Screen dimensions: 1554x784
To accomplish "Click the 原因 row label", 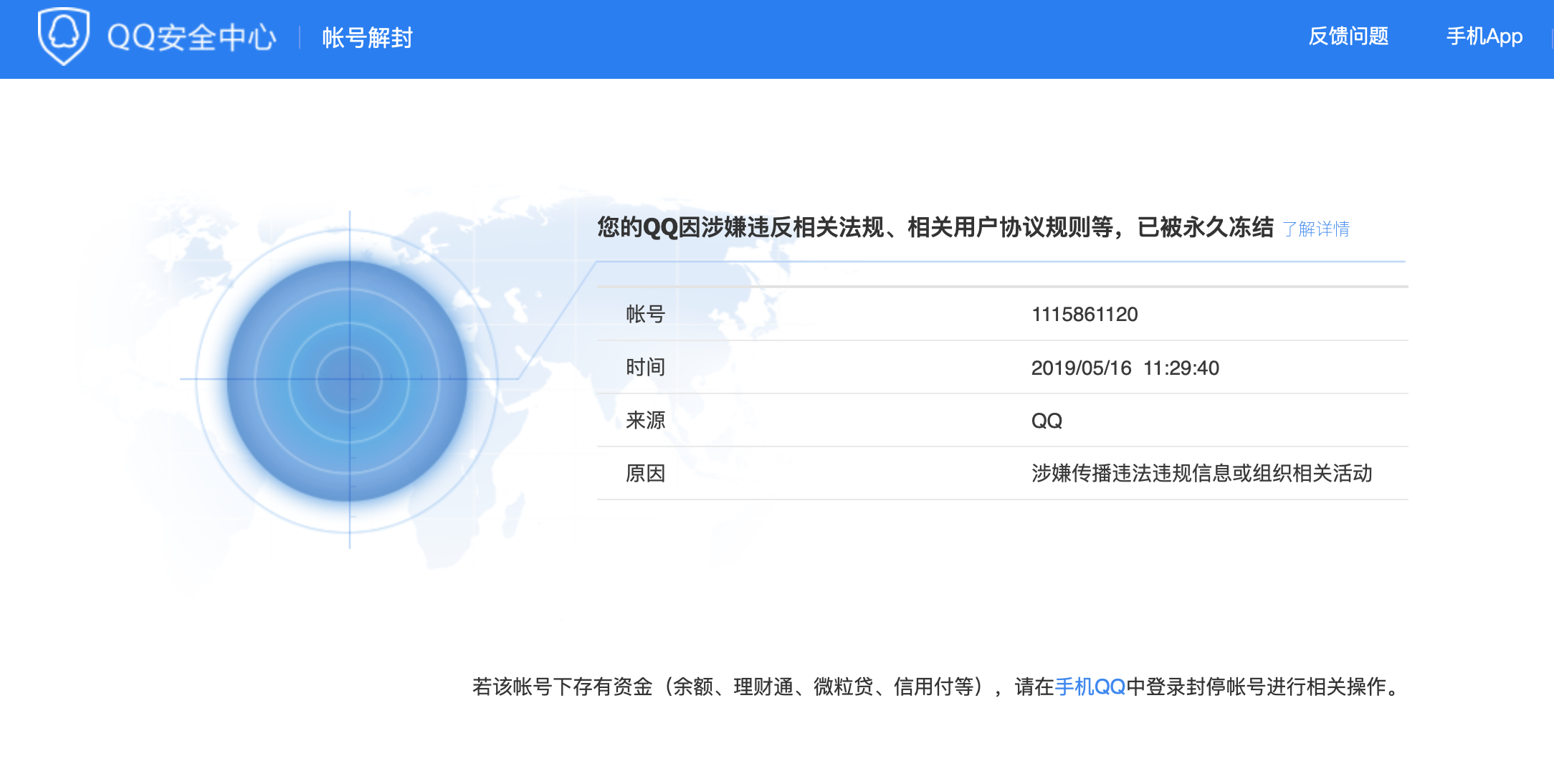I will coord(645,473).
